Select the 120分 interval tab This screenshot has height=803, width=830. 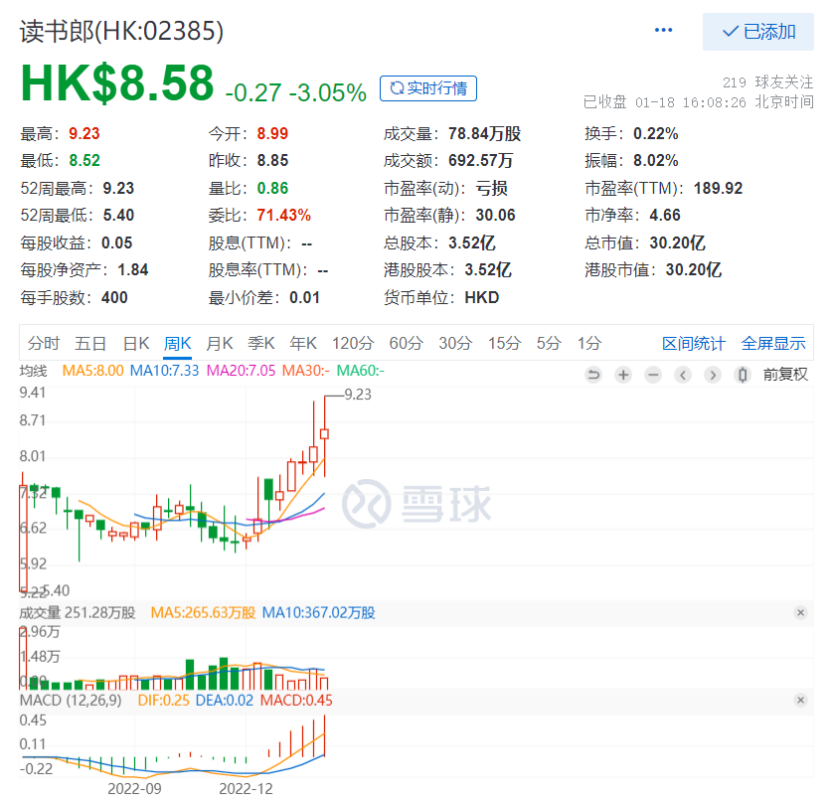click(351, 343)
